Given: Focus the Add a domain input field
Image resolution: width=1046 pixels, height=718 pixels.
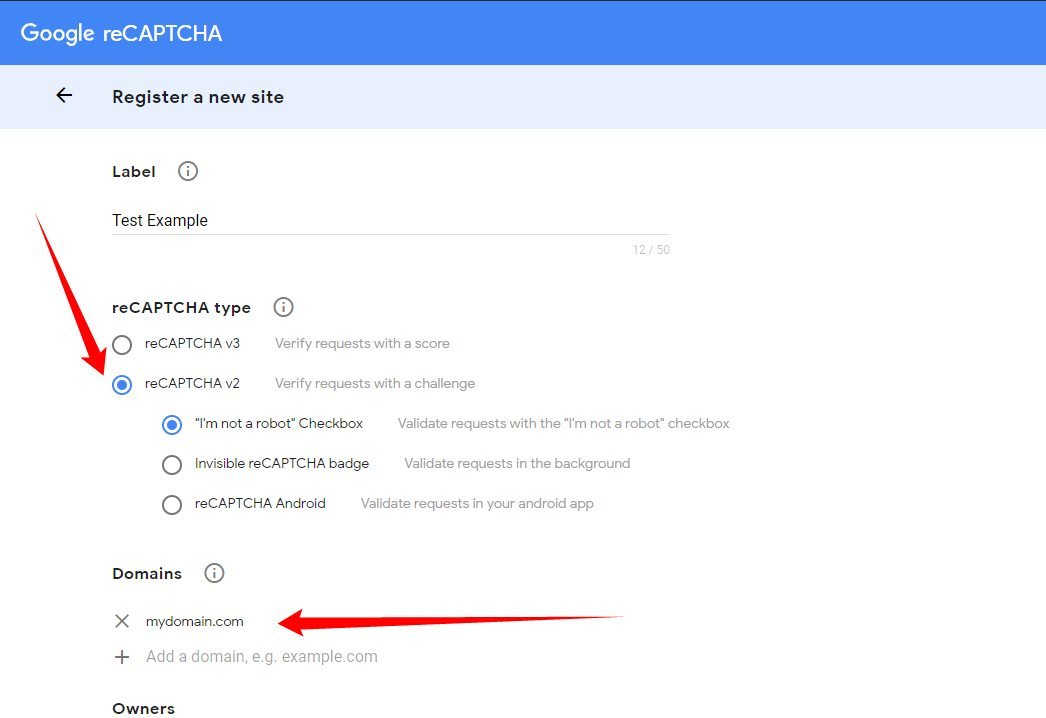Looking at the screenshot, I should point(262,657).
